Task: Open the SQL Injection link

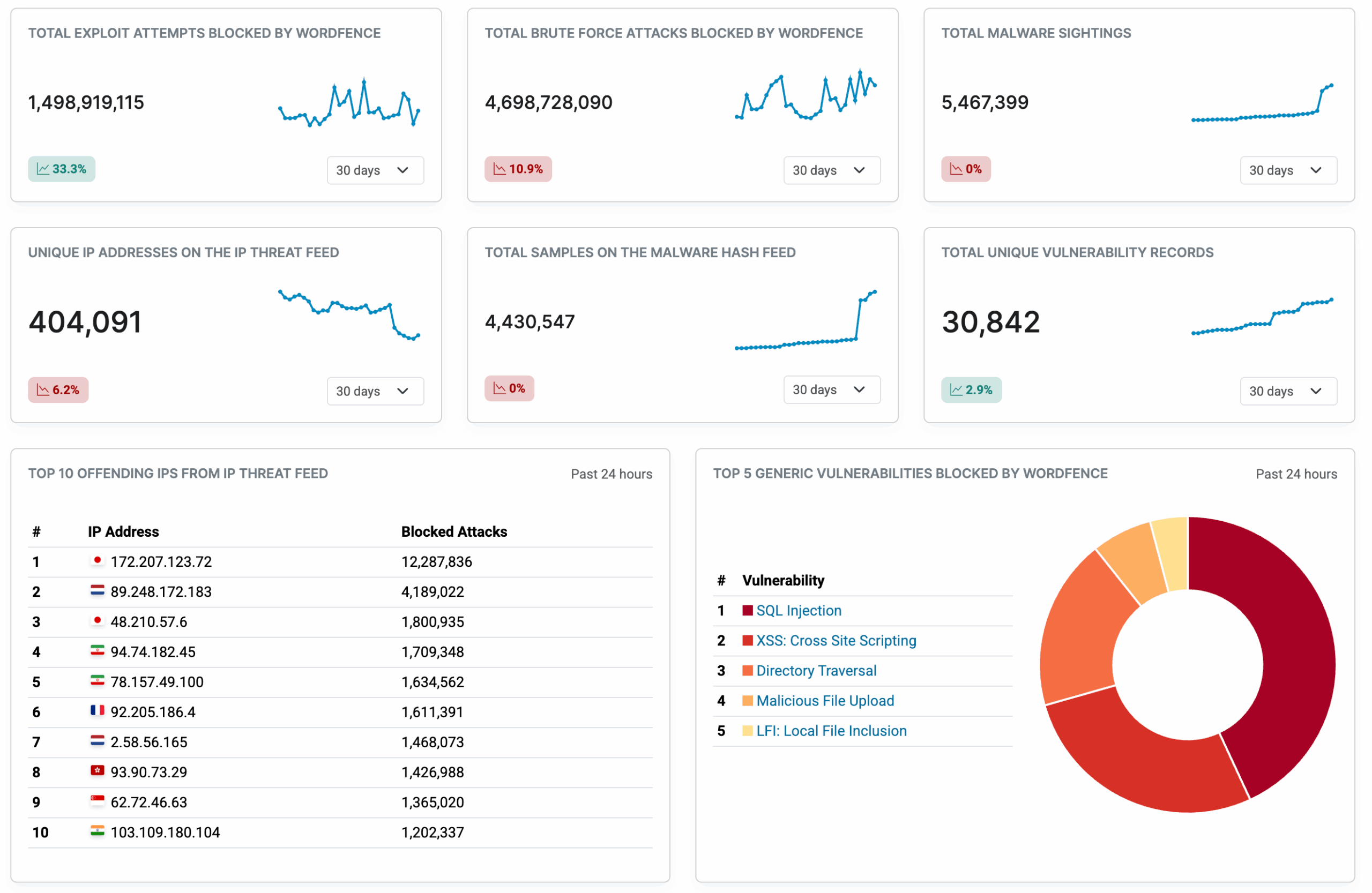Action: pyautogui.click(x=799, y=611)
